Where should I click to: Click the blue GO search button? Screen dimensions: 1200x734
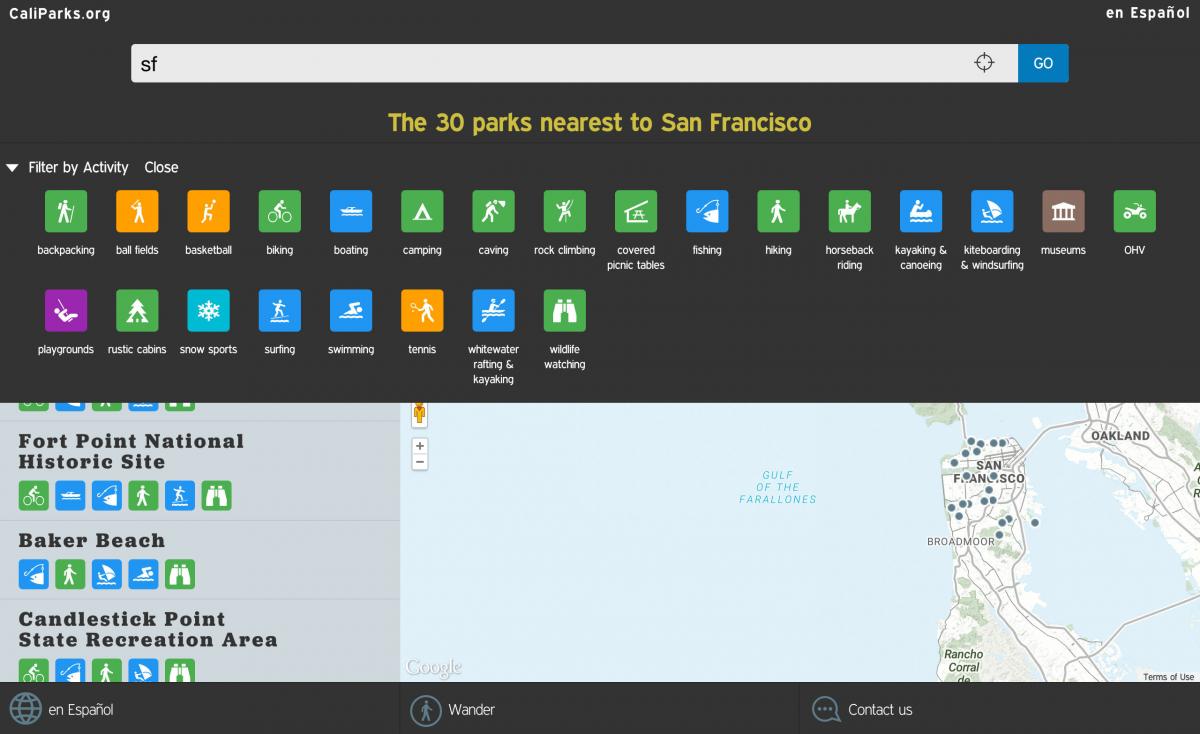(1043, 63)
